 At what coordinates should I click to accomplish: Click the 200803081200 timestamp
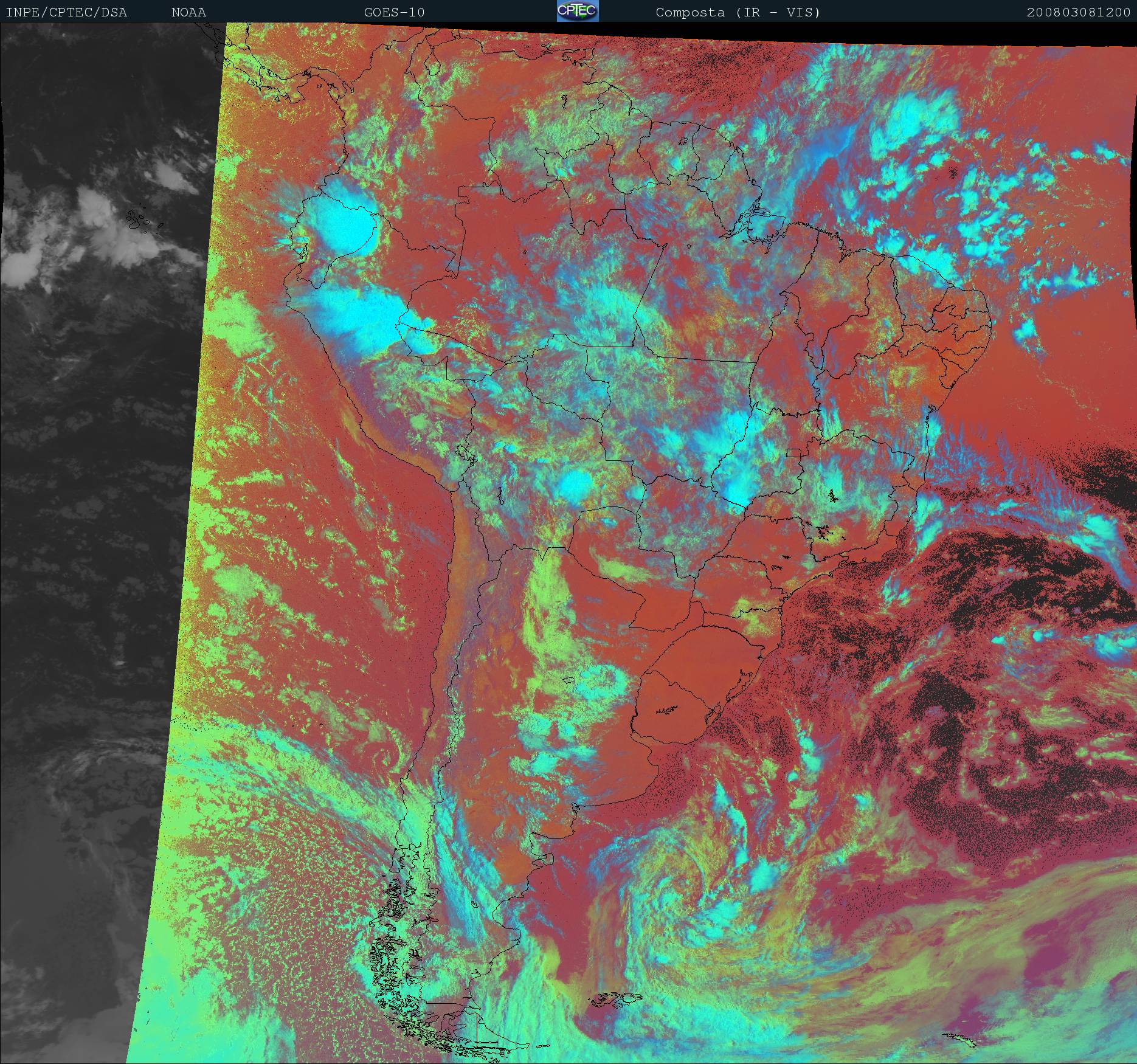pos(1078,12)
